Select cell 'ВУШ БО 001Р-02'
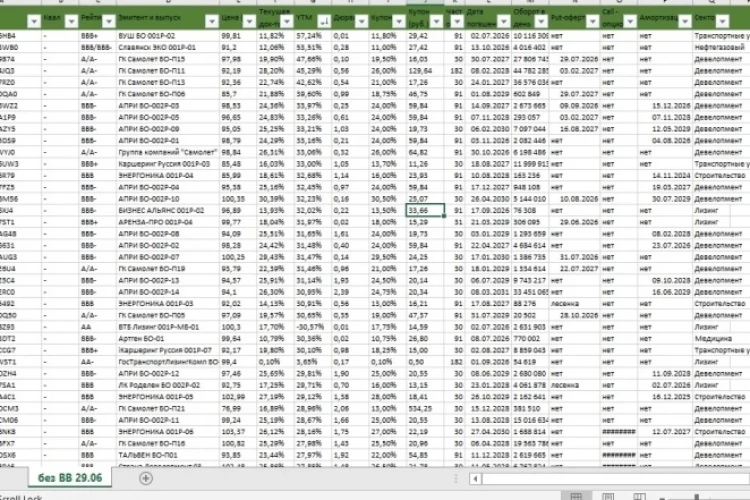Screen dimensions: 750x500 coord(168,36)
